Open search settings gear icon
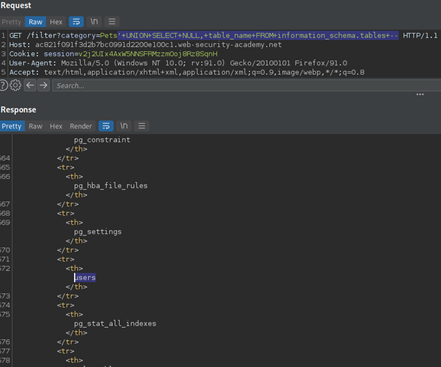The height and width of the screenshot is (367, 441). tap(15, 85)
